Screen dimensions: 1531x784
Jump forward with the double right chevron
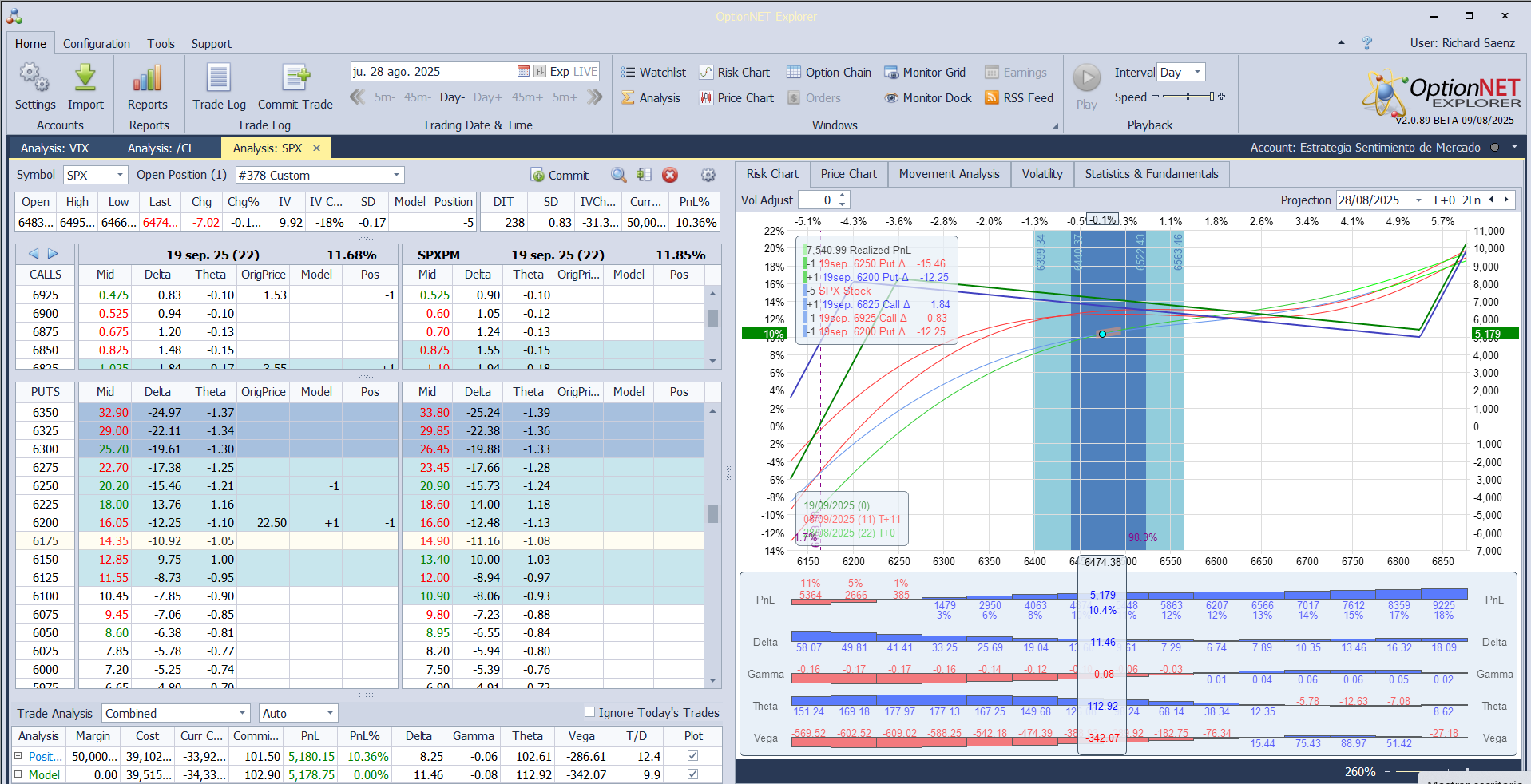pos(594,97)
